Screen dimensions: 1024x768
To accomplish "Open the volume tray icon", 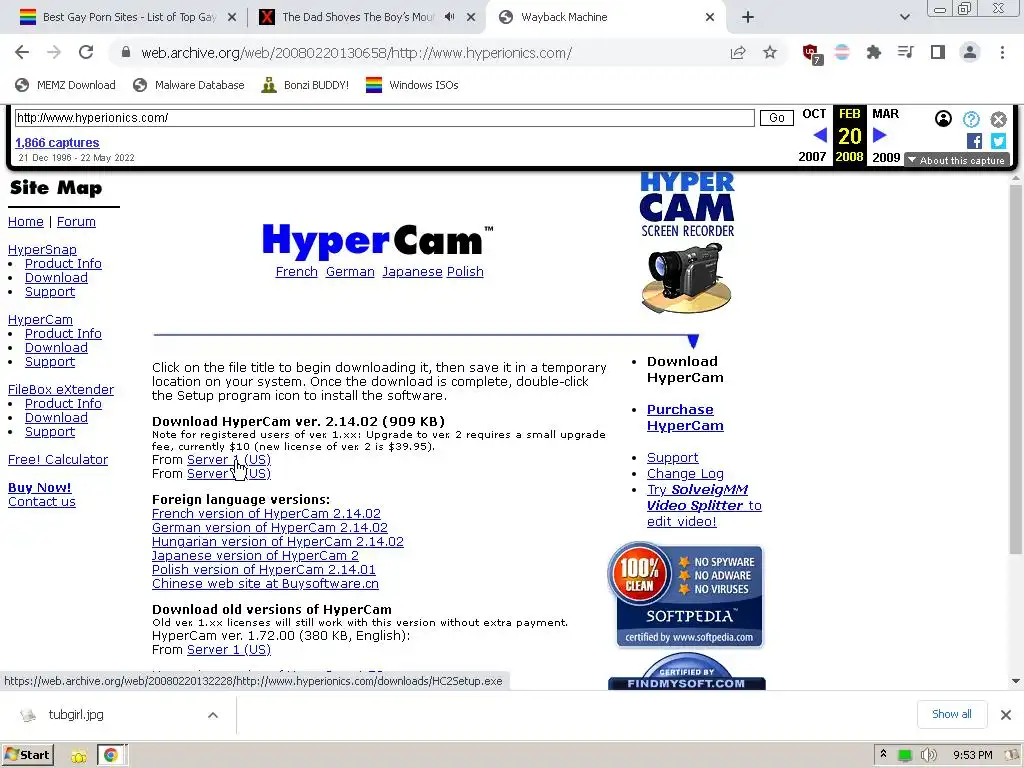I will point(928,755).
